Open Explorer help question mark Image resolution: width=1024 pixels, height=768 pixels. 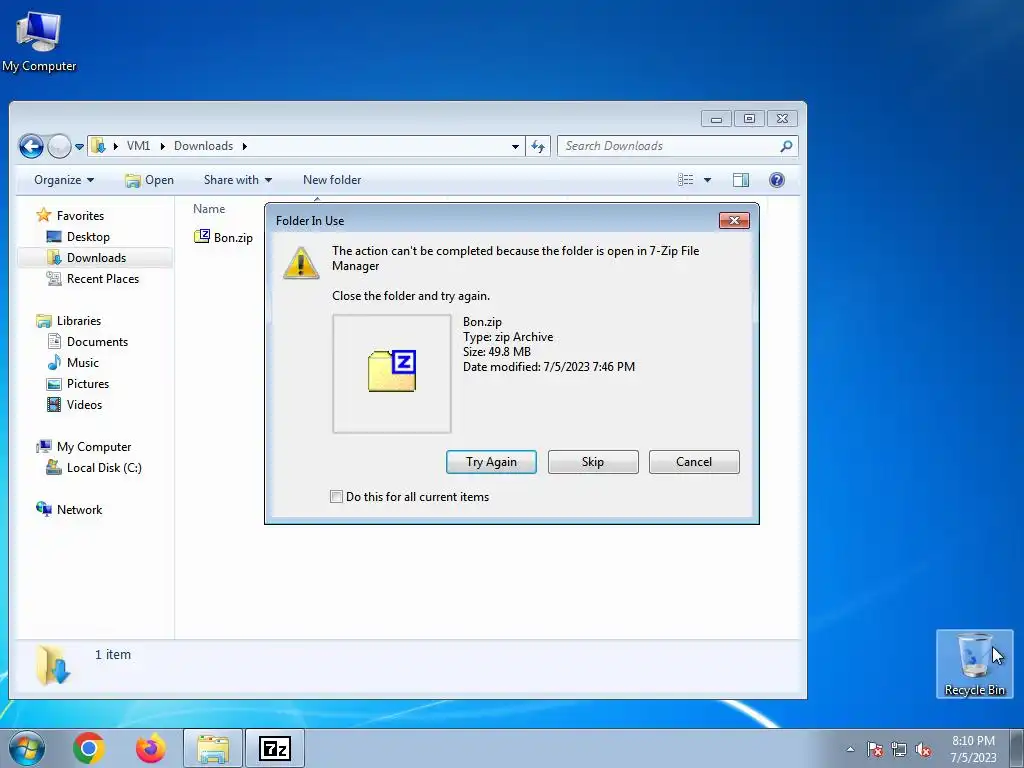[776, 180]
